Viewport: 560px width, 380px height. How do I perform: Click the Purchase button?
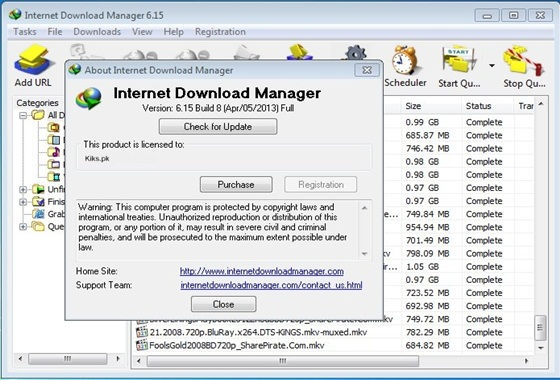pos(236,184)
